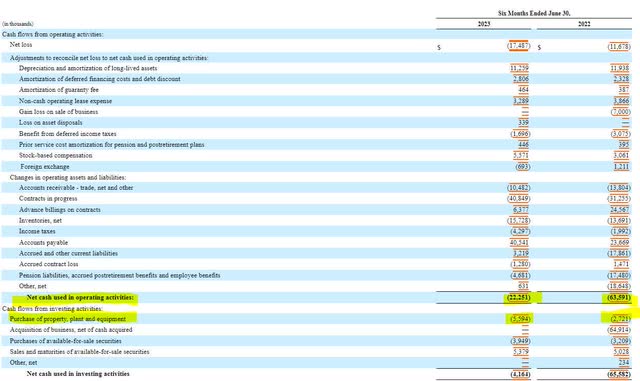
Task: Select "Accounts receivable - trade, net and other"
Action: [x=76, y=188]
